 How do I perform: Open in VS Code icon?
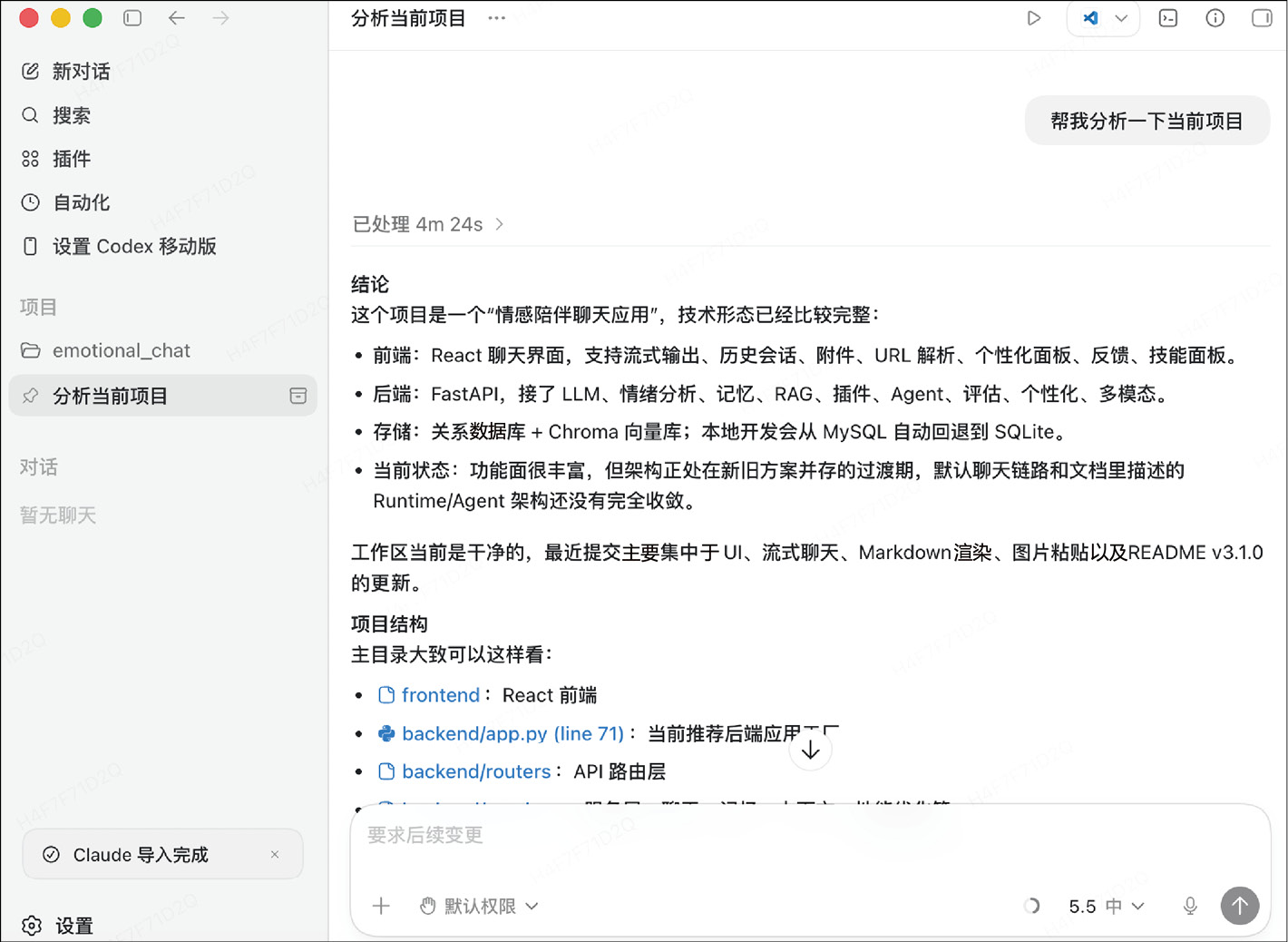1090,18
